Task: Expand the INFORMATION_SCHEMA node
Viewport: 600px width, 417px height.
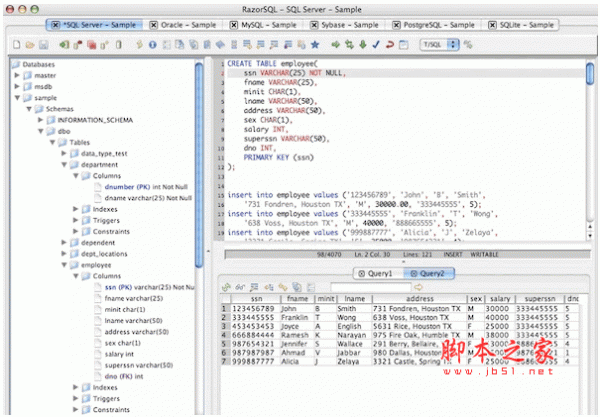Action: [40, 119]
